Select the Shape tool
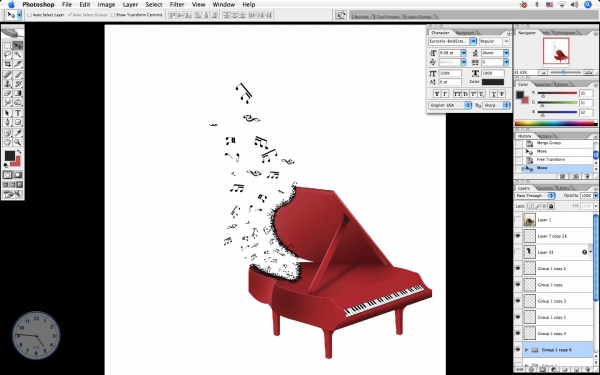Image resolution: width=600 pixels, height=375 pixels. click(x=18, y=122)
